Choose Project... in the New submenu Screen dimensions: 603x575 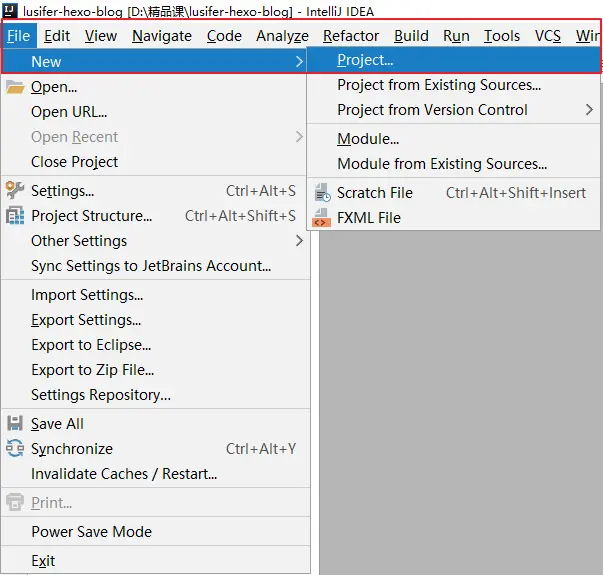click(x=453, y=60)
